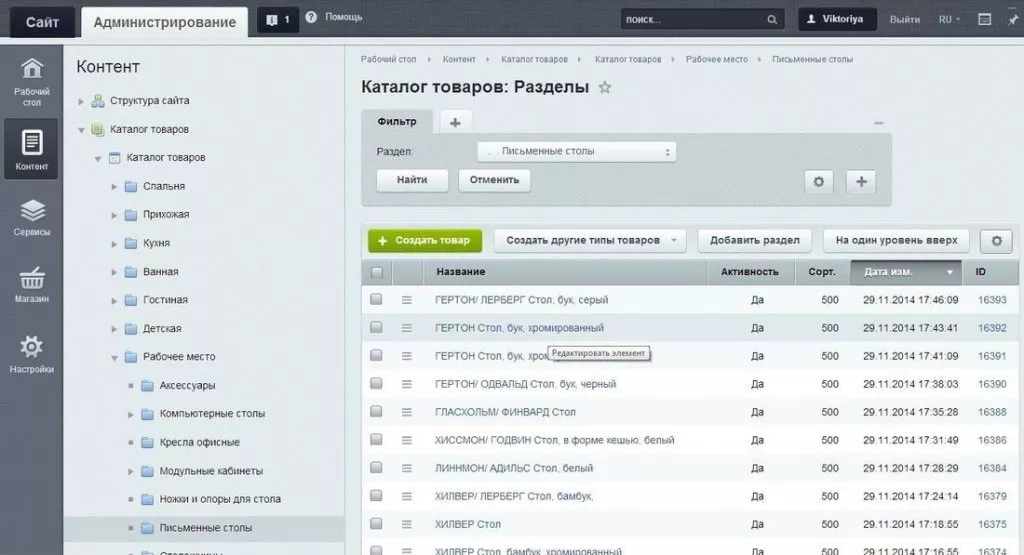Open the Рабочий стол sidebar section
The height and width of the screenshot is (555, 1024).
tap(32, 80)
